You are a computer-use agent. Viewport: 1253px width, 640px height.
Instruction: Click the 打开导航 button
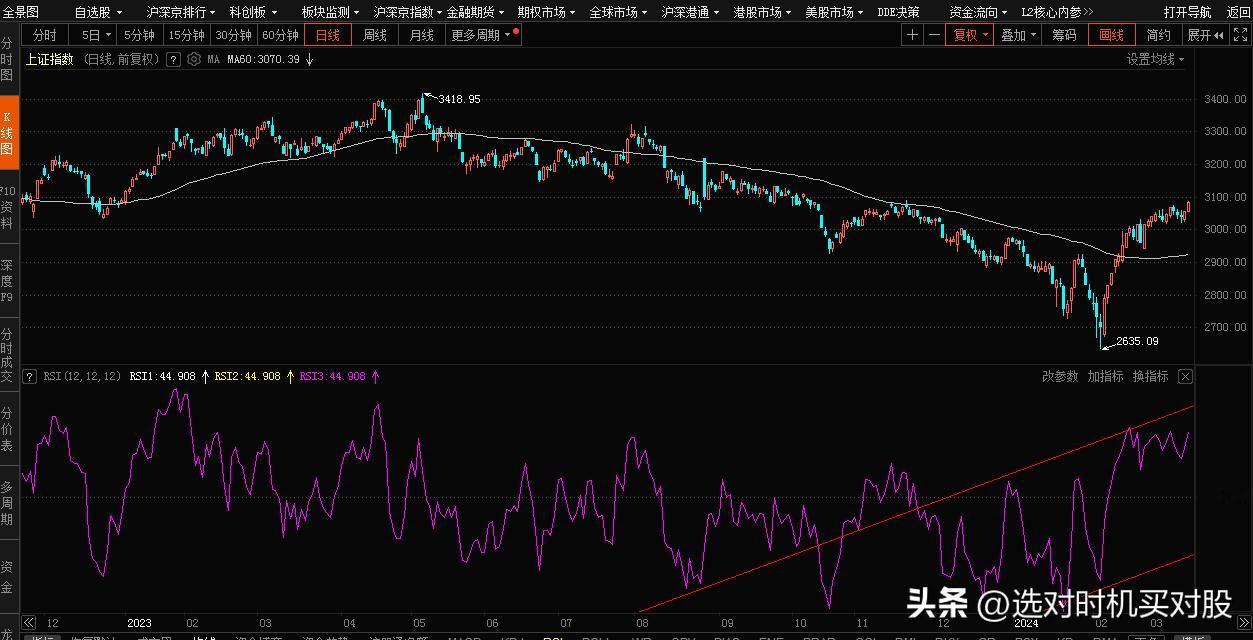click(x=1187, y=12)
